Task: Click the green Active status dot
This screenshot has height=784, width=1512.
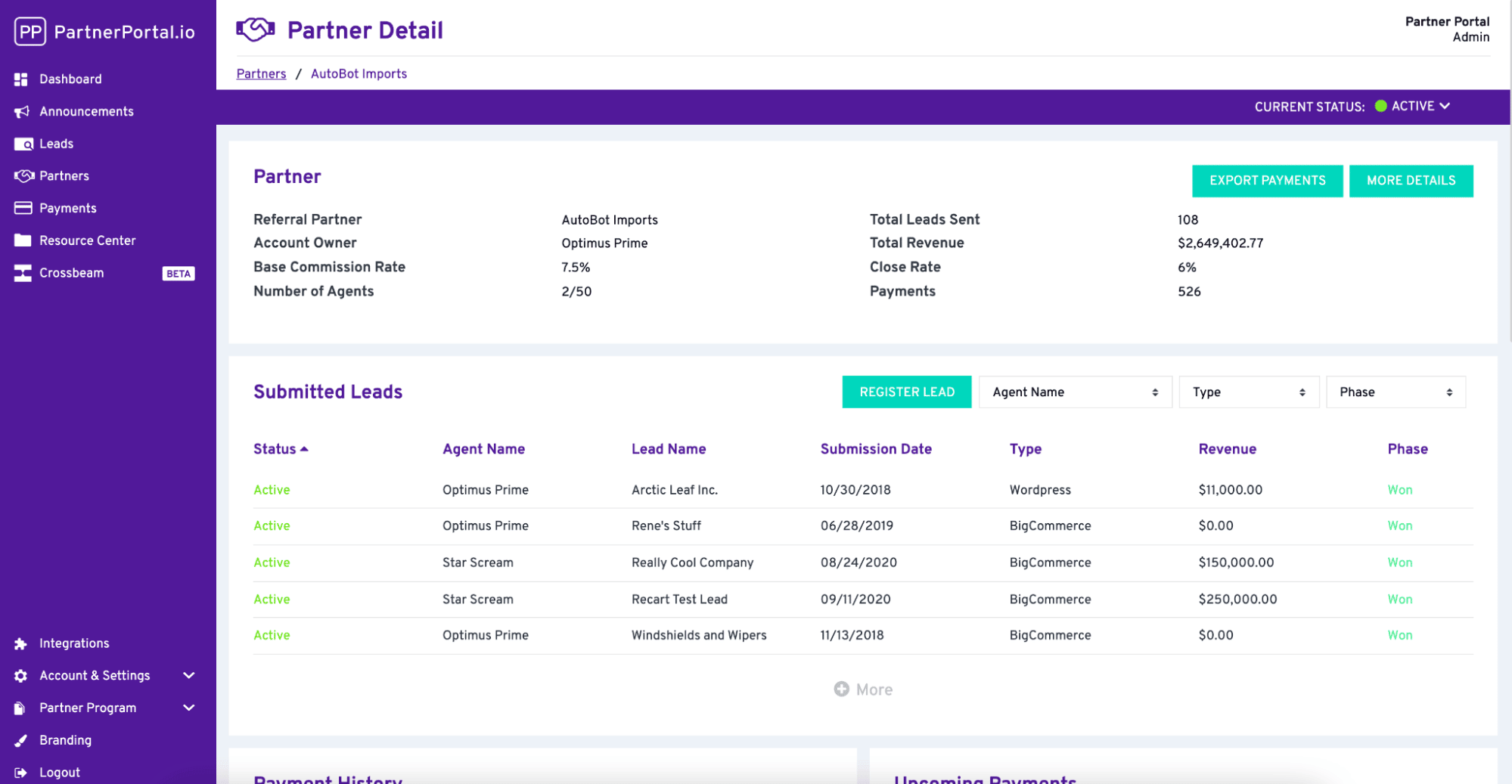Action: [1380, 107]
